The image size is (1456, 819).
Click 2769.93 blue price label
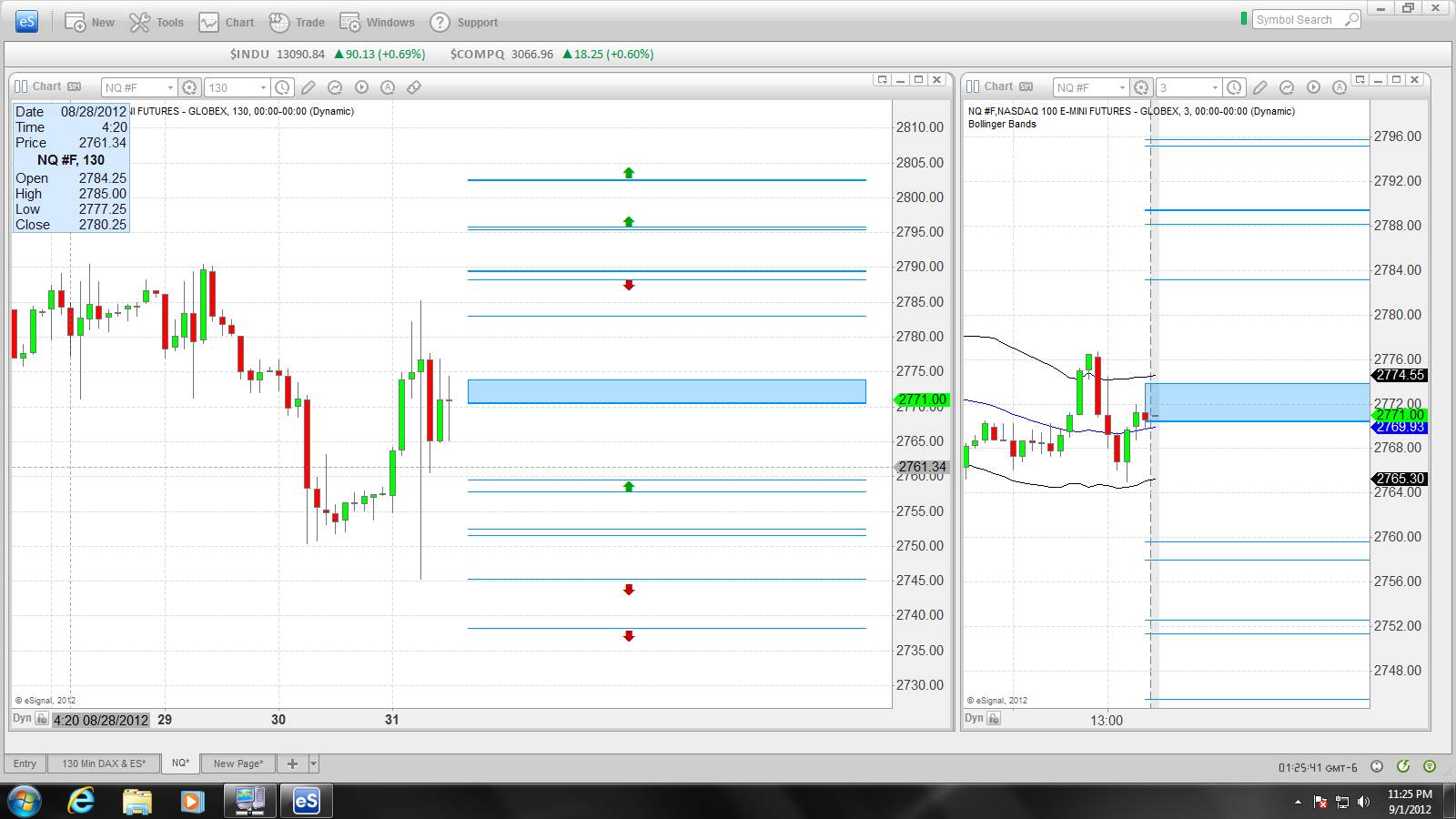1400,427
